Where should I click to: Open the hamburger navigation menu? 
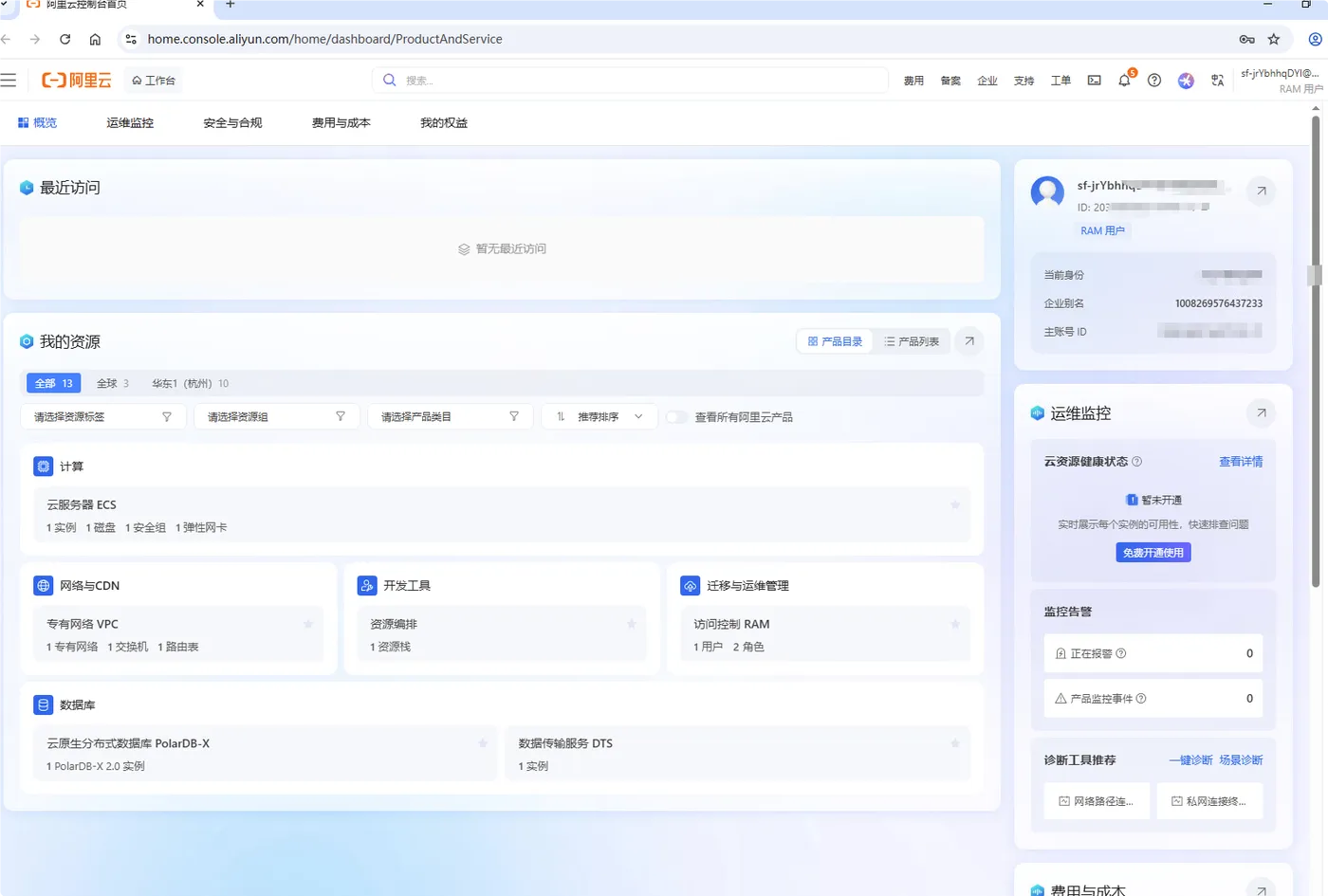coord(9,81)
